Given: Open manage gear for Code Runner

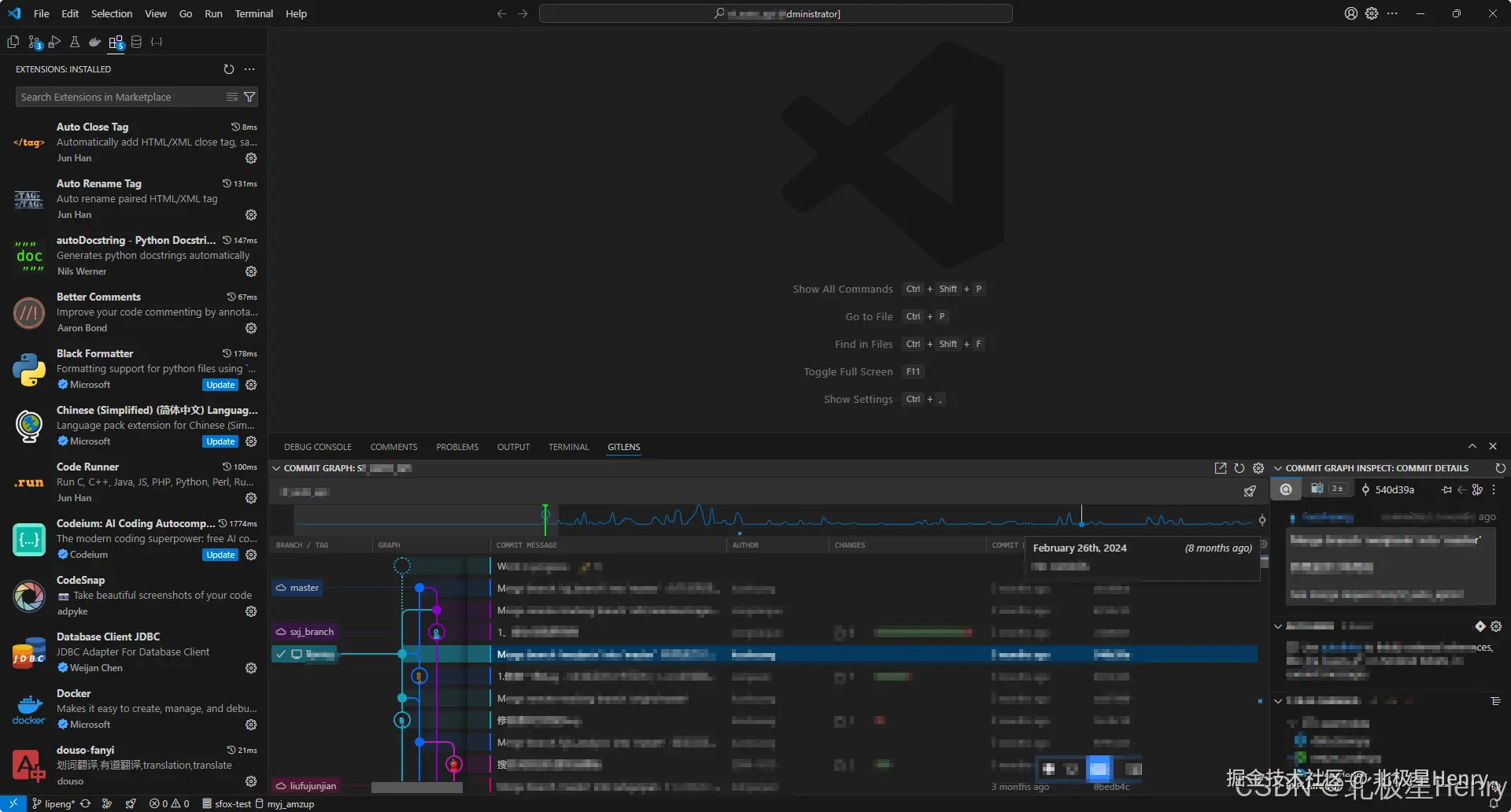Looking at the screenshot, I should [x=251, y=498].
